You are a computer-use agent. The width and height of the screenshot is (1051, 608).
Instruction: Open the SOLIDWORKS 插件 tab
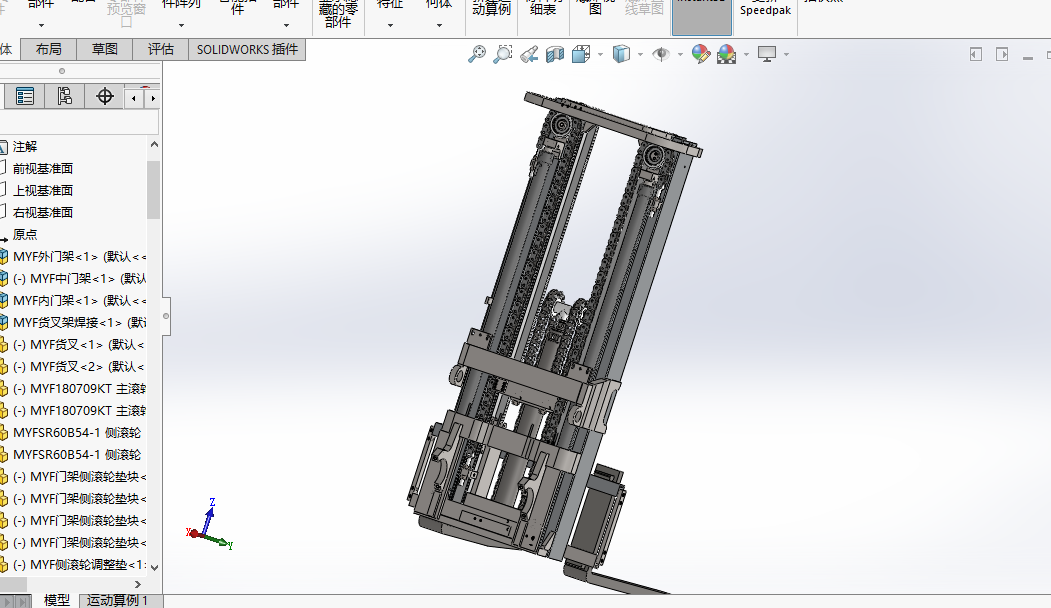pyautogui.click(x=247, y=49)
